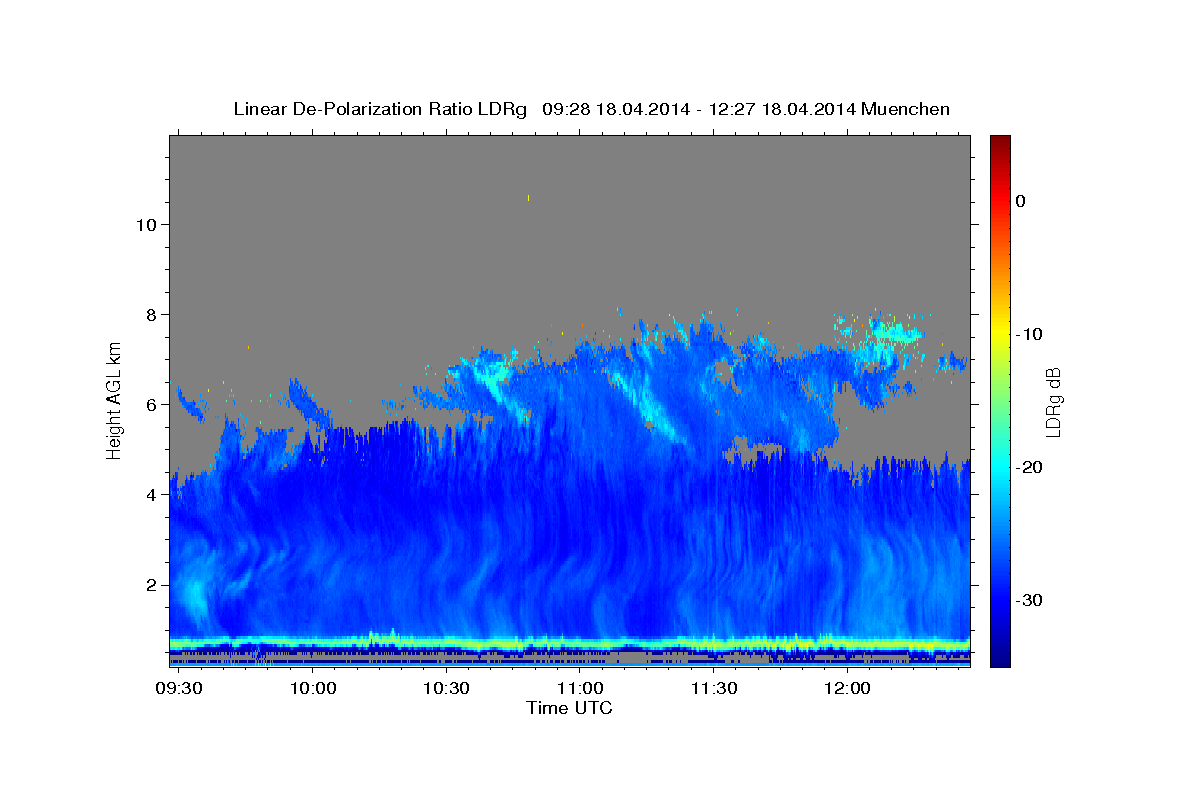Click the end time '12:27 18.04.2014' in title
The width and height of the screenshot is (1200, 800).
click(781, 109)
